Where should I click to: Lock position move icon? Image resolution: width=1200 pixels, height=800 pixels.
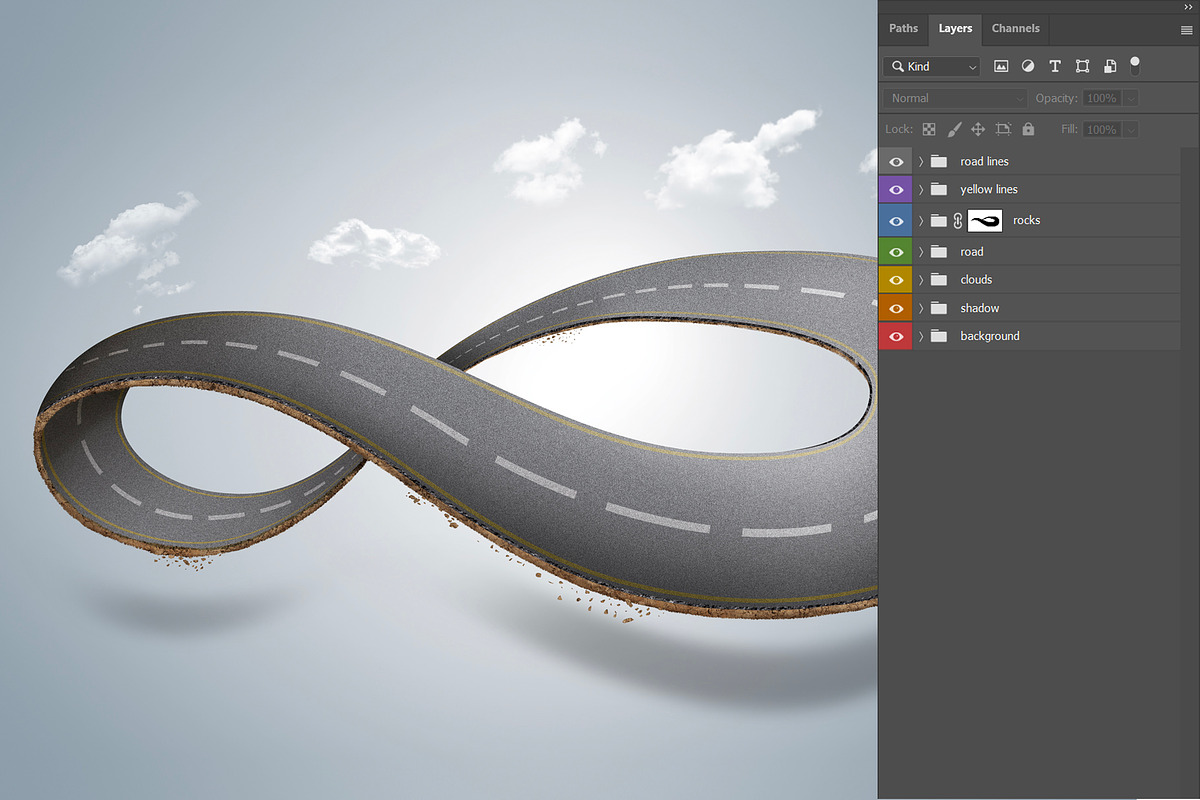(978, 129)
